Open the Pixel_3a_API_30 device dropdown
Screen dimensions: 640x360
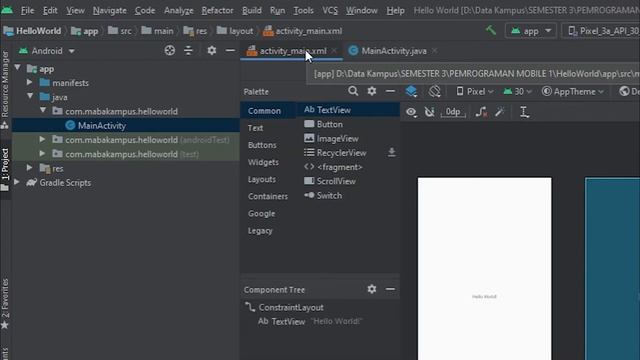[x=602, y=31]
